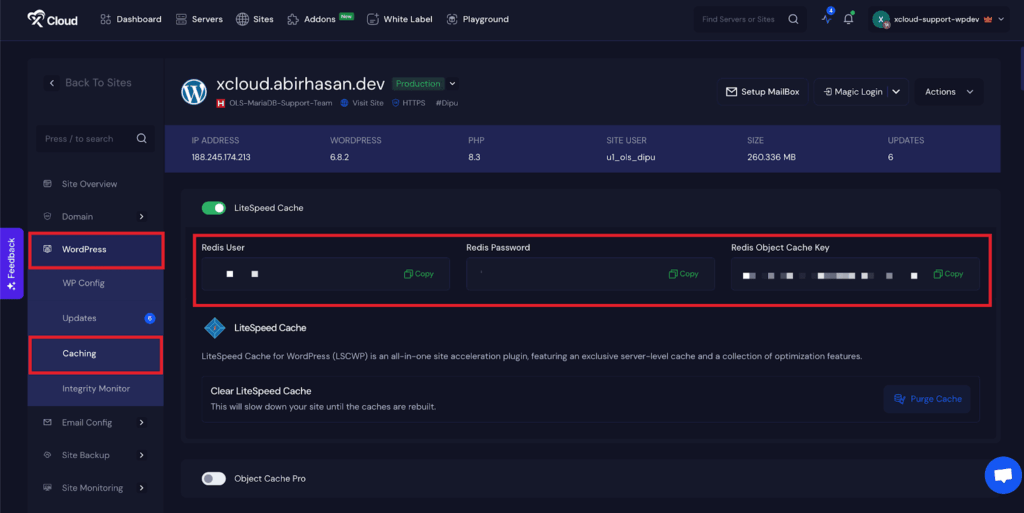Click the search magnifier icon in top bar
This screenshot has width=1024, height=513.
point(793,19)
